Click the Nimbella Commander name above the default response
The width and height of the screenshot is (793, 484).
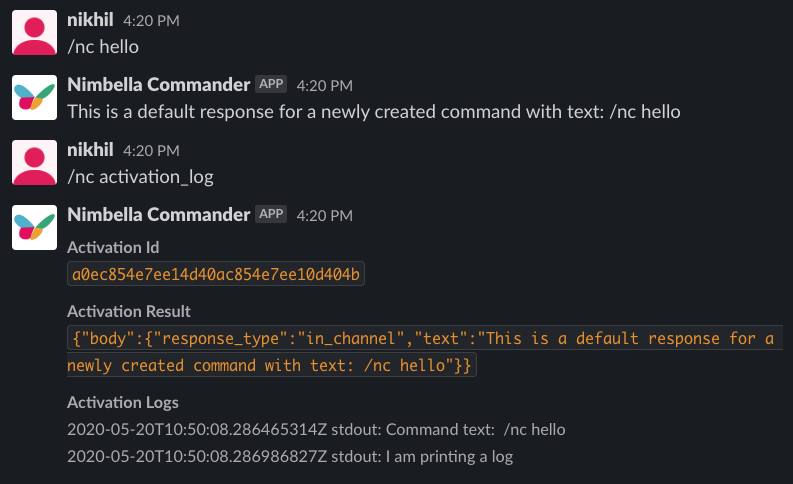point(158,85)
